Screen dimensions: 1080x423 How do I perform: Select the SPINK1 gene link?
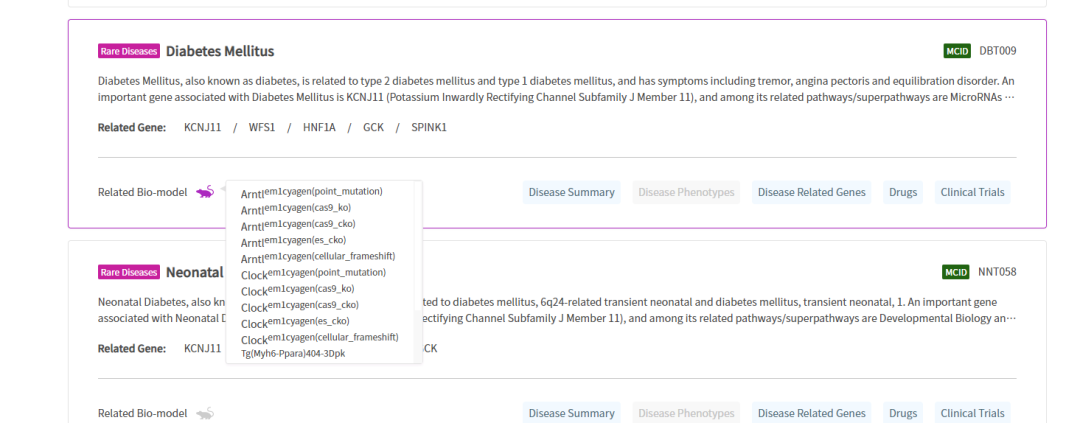coord(429,127)
